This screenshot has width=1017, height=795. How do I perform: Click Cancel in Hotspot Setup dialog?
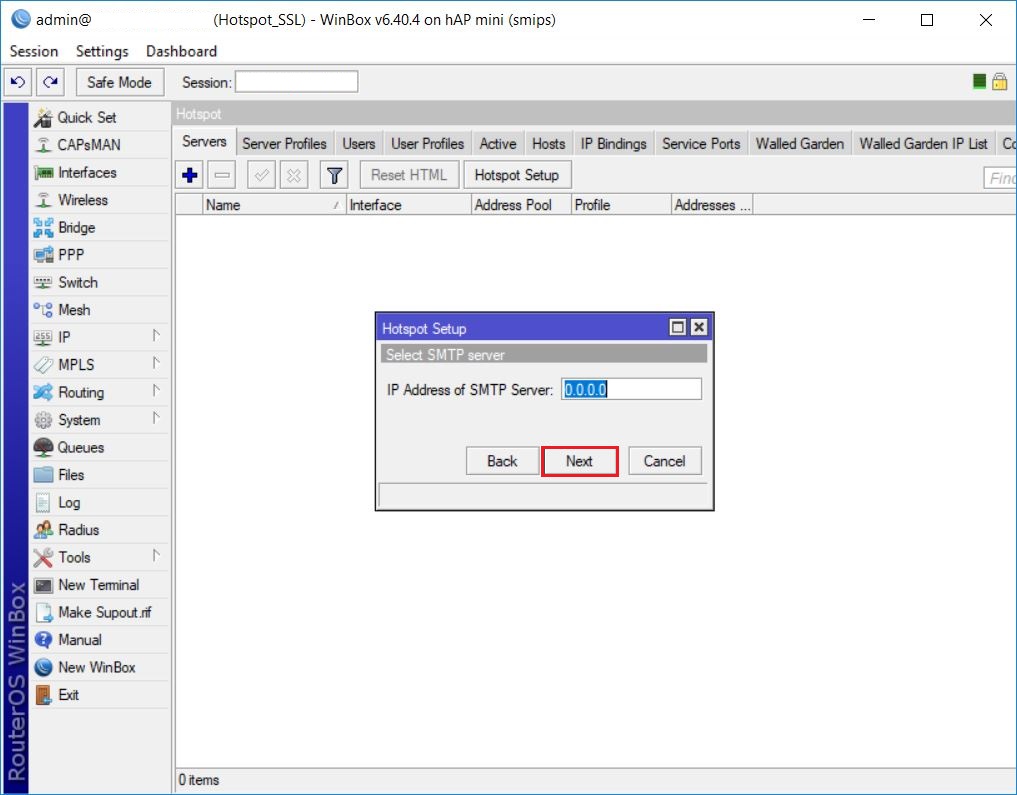(665, 461)
